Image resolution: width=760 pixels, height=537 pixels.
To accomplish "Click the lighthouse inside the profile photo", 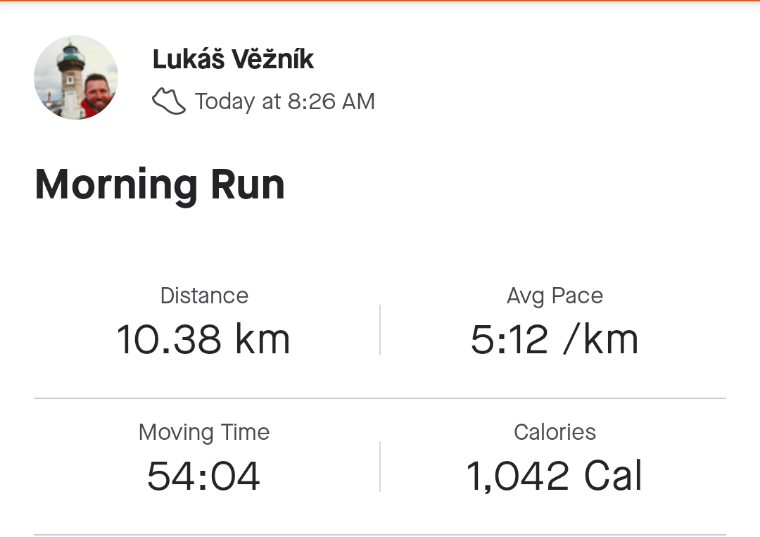I will click(x=70, y=80).
